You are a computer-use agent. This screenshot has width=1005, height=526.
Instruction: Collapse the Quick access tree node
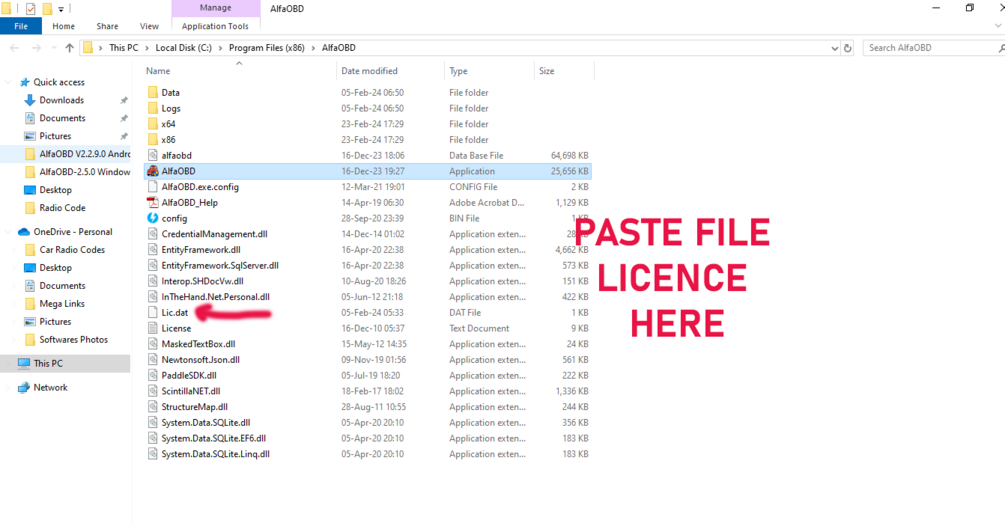tap(8, 82)
